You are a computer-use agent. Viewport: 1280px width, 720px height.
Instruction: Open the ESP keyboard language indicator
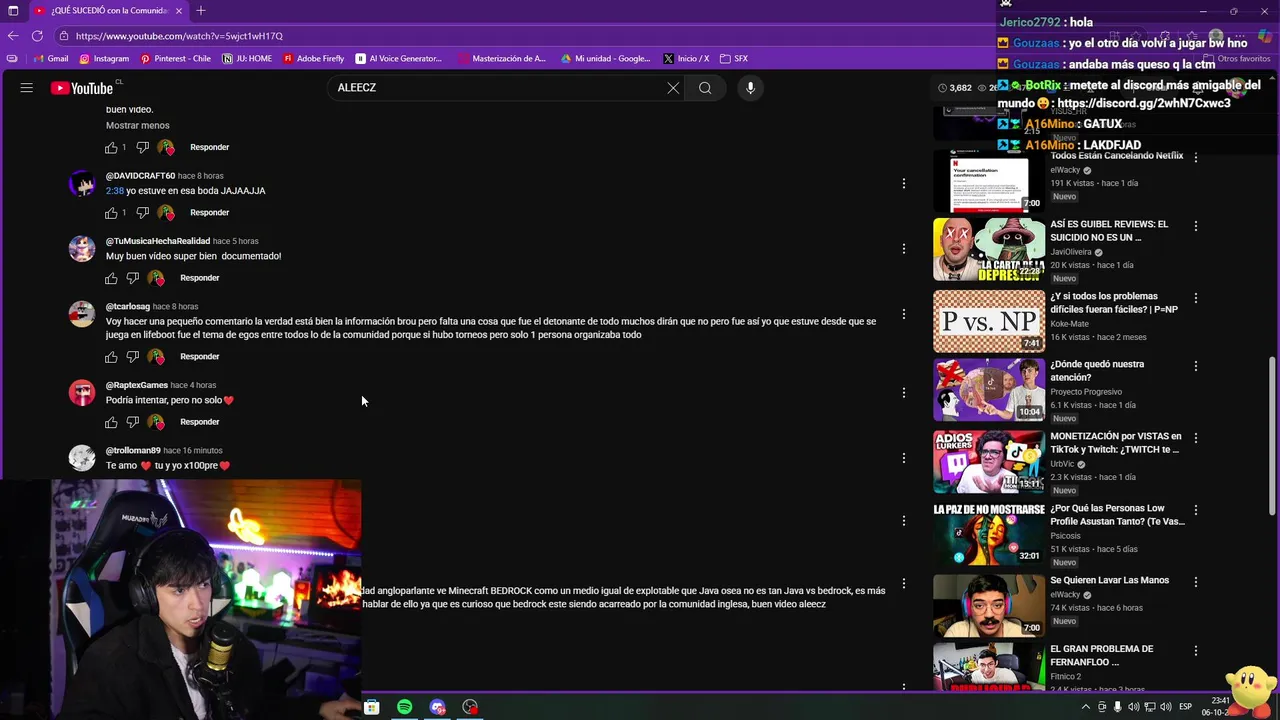[x=1186, y=707]
